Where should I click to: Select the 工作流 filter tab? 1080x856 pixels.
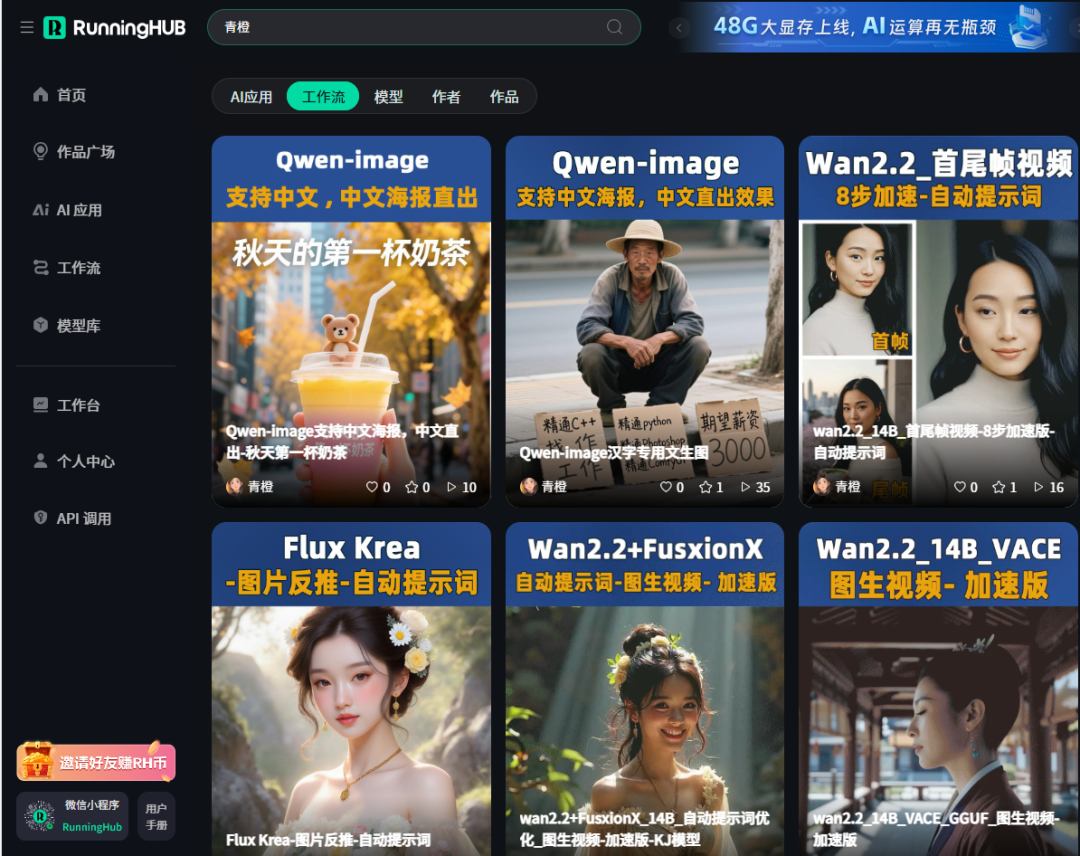pos(323,96)
